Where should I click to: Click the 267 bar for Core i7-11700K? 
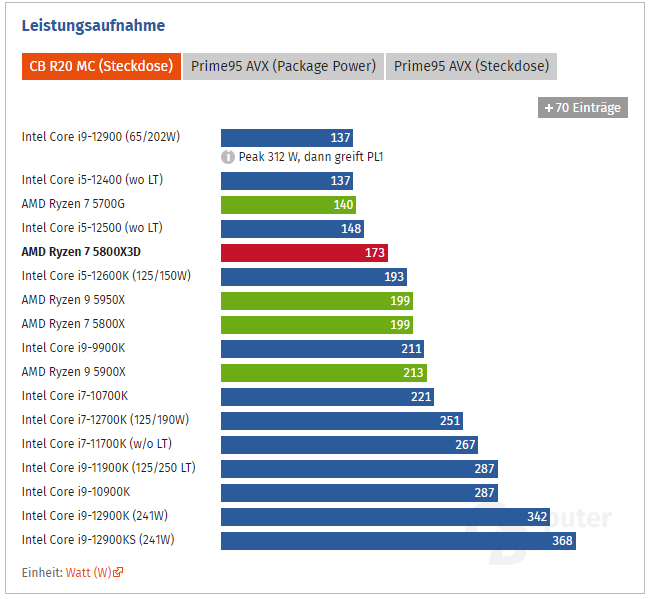tap(350, 445)
